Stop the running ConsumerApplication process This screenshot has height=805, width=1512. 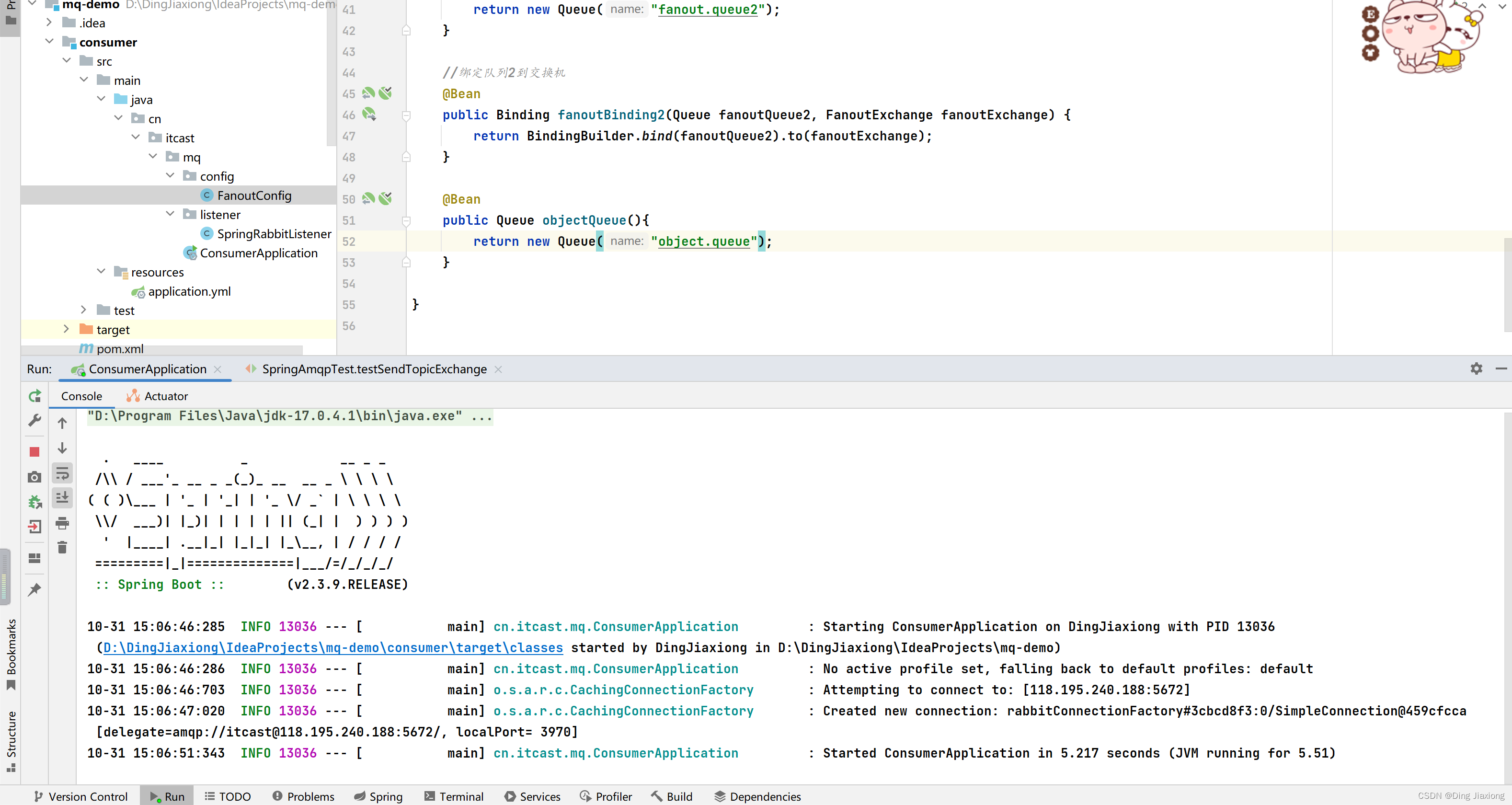[x=34, y=451]
